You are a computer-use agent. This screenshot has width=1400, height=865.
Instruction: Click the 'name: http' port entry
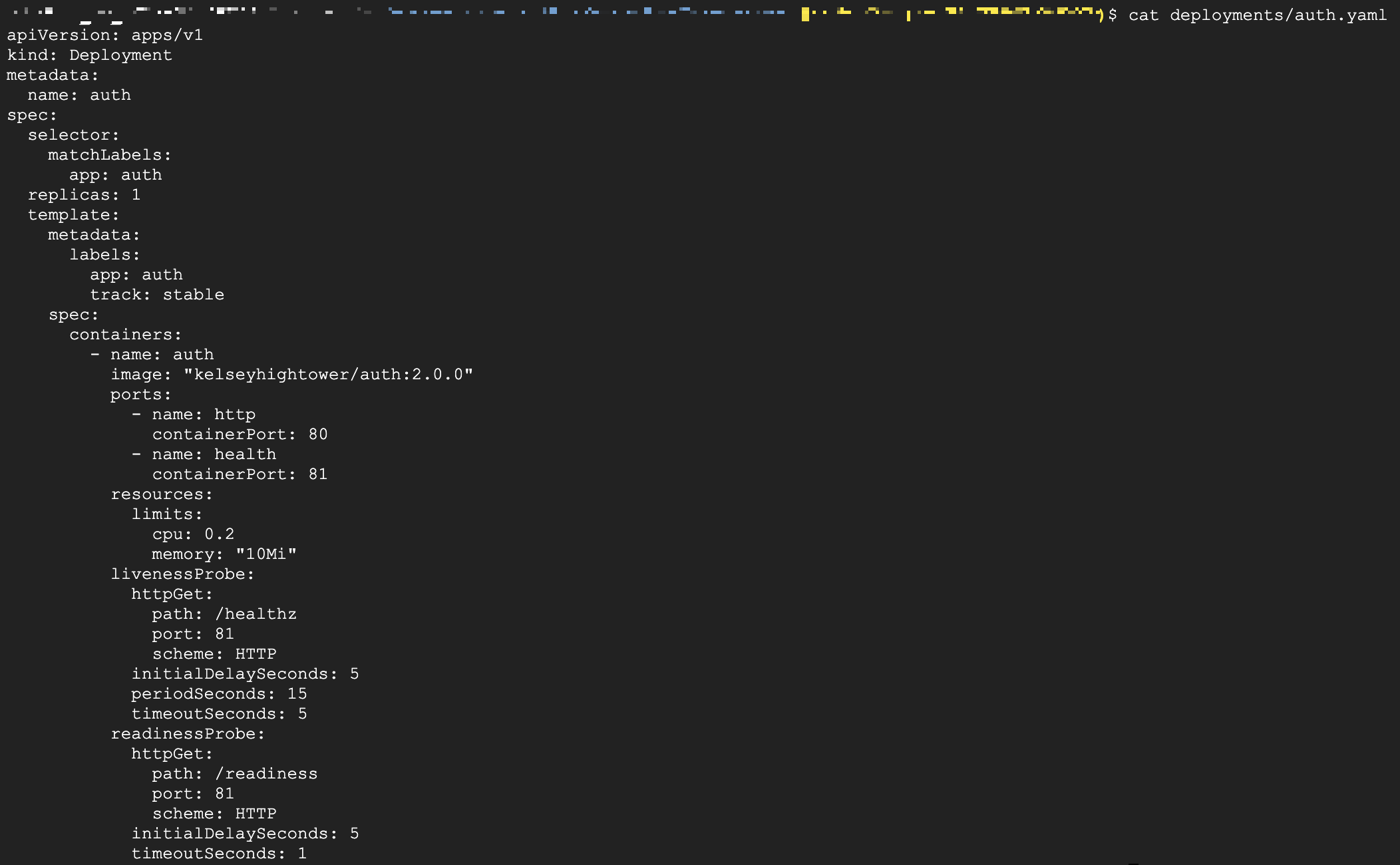coord(203,415)
